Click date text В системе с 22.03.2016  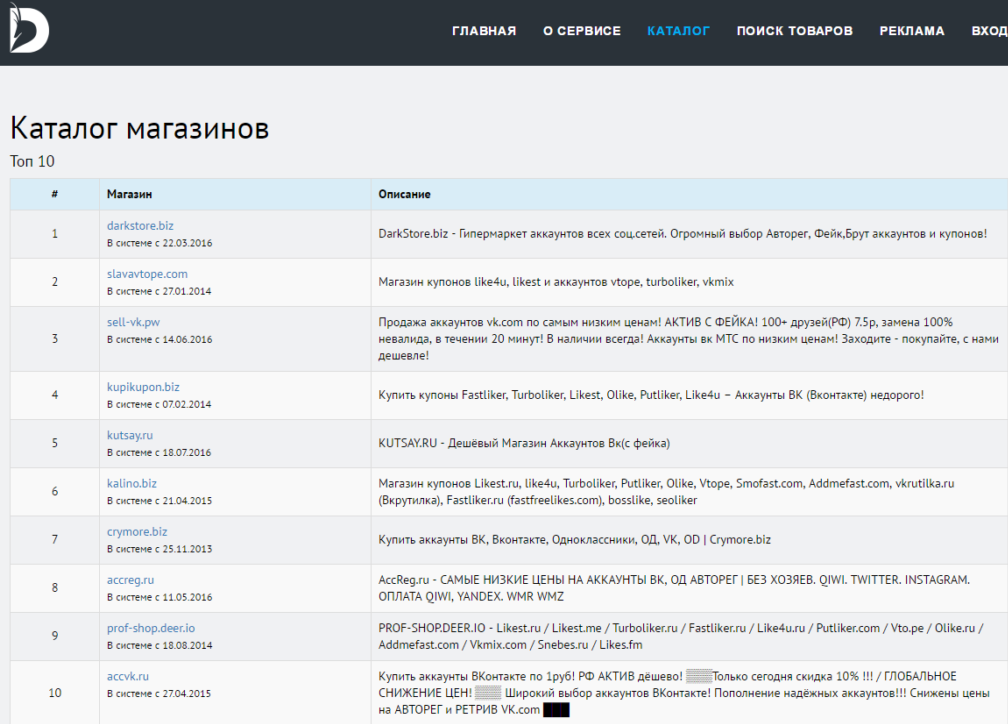coord(159,243)
